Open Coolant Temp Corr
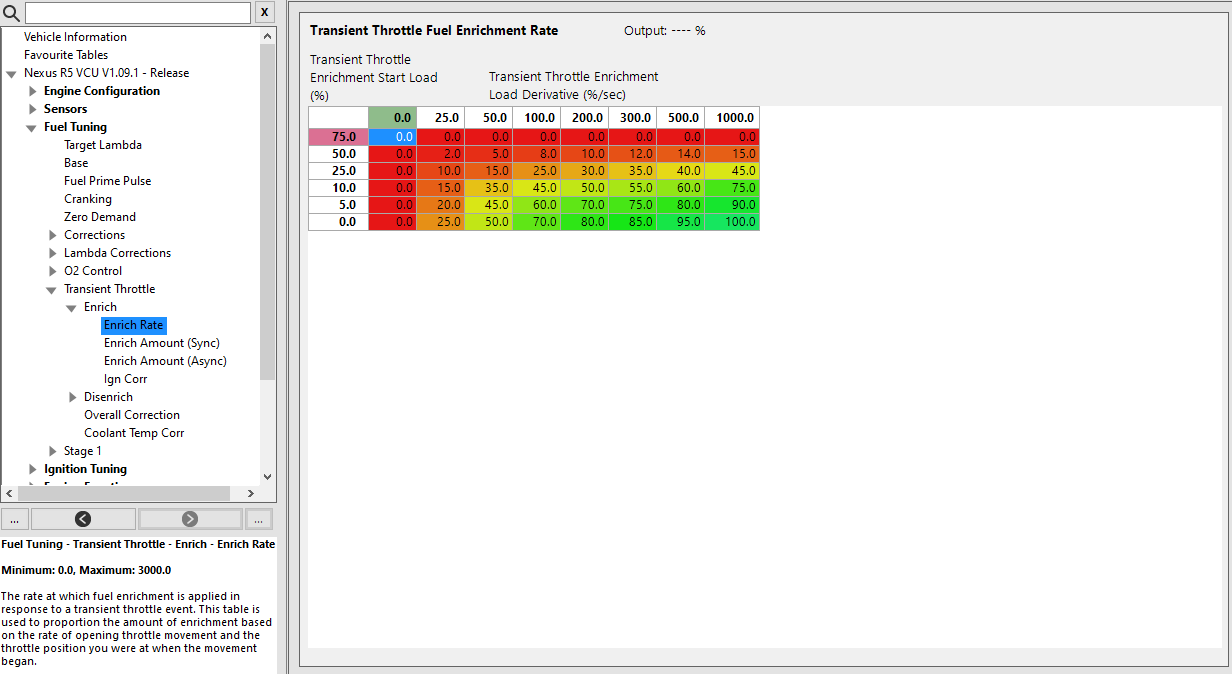 click(134, 433)
